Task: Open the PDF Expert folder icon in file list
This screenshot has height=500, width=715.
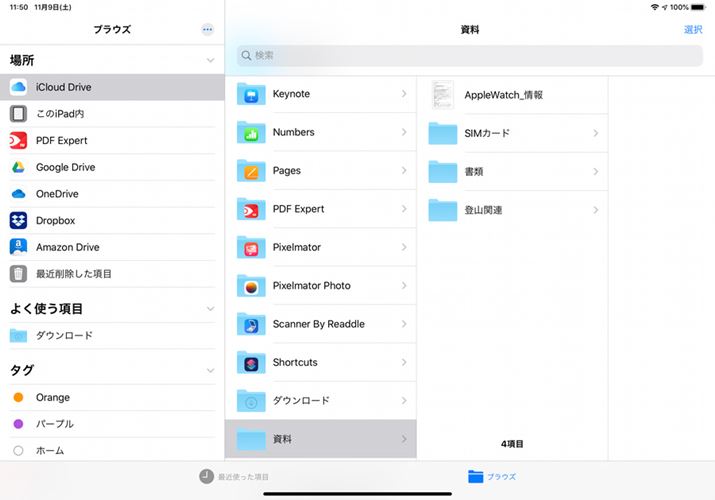Action: point(251,209)
